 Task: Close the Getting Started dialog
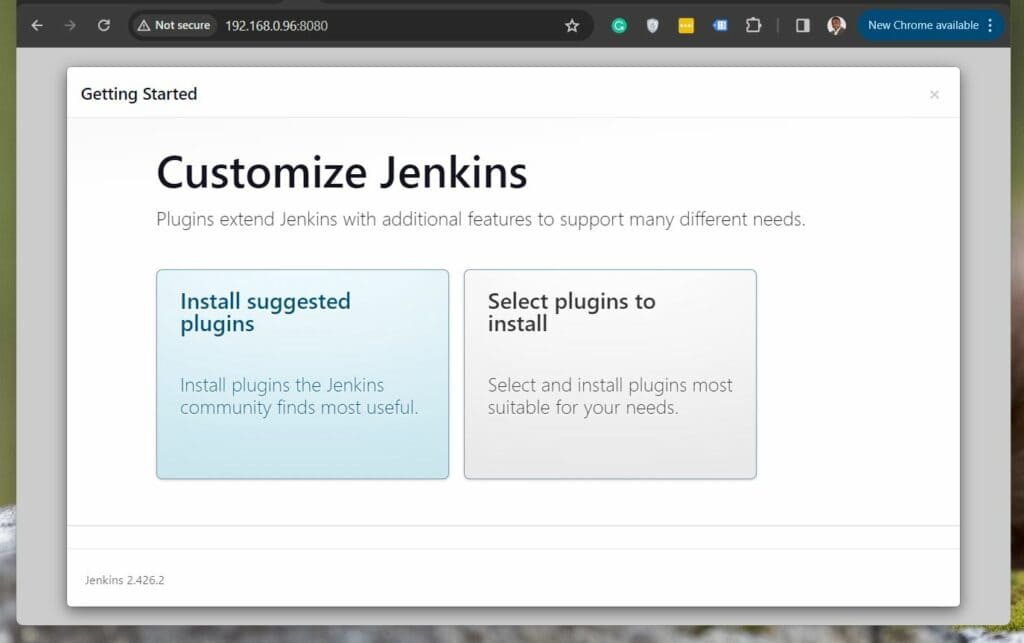click(x=935, y=95)
